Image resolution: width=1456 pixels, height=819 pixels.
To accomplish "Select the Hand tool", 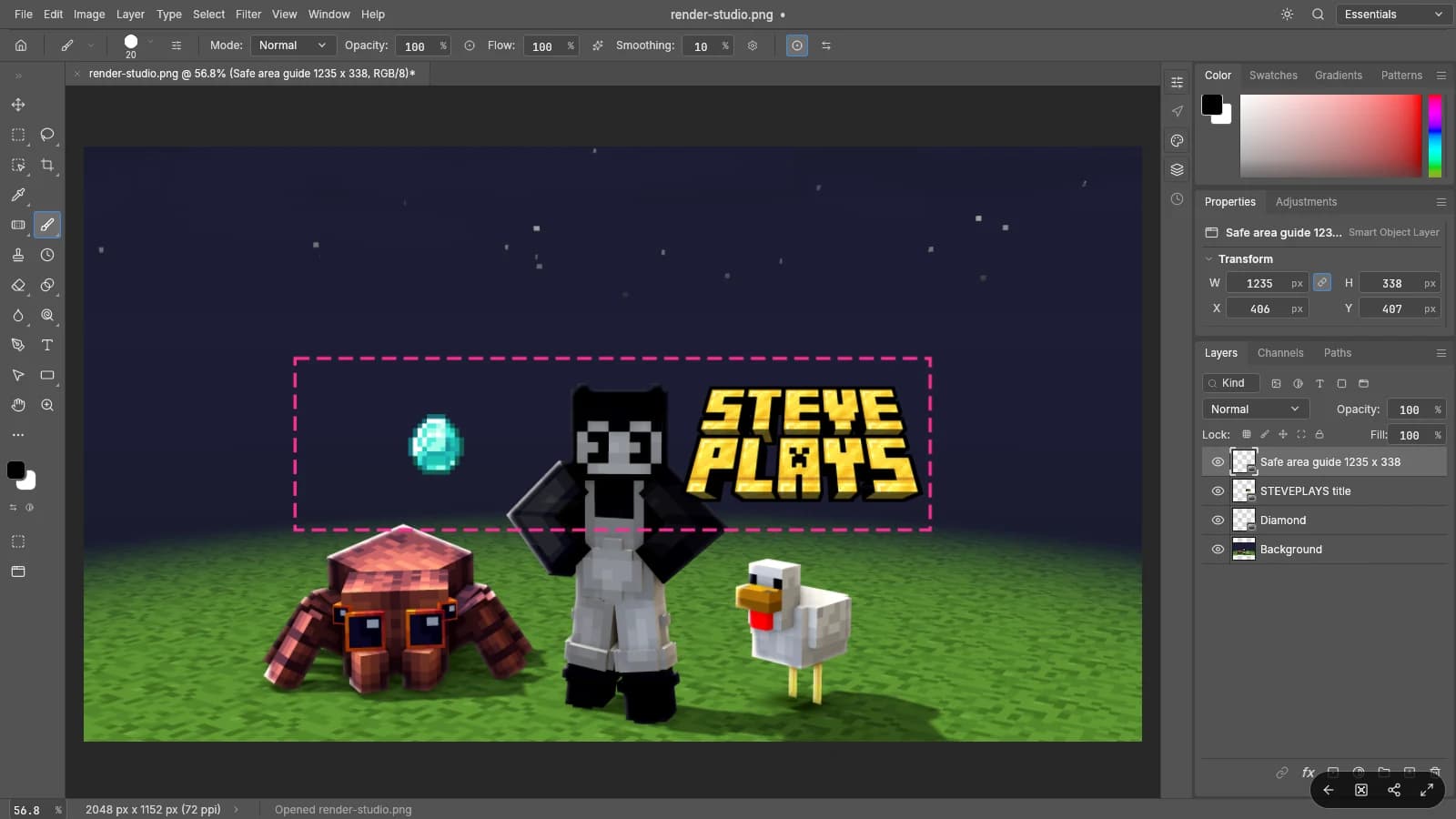I will pyautogui.click(x=18, y=405).
